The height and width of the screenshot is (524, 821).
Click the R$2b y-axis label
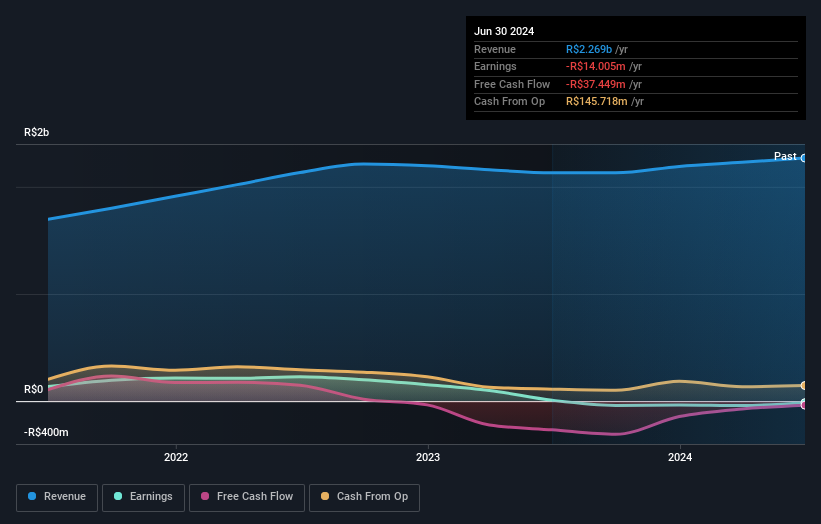(x=37, y=132)
